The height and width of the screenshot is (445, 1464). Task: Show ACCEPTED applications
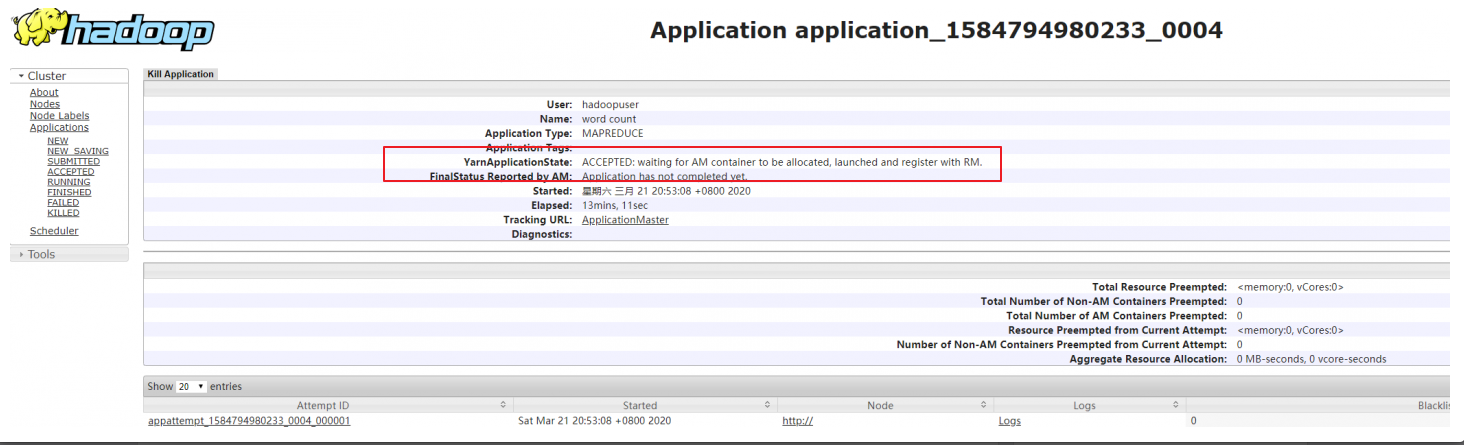pos(71,172)
